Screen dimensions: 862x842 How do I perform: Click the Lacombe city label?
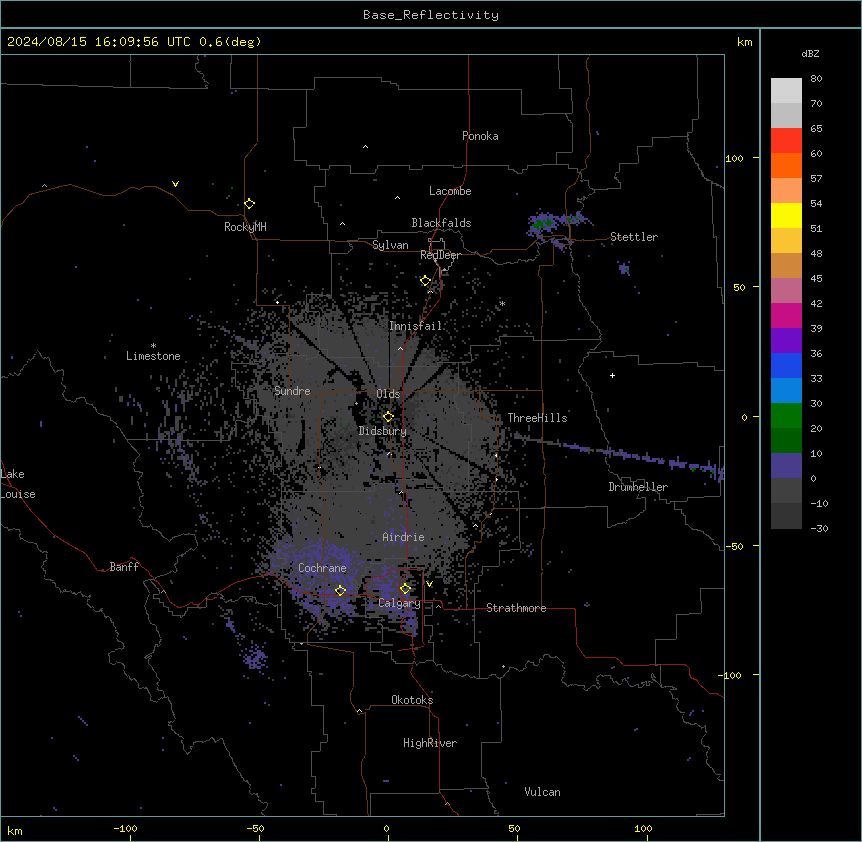pos(450,191)
